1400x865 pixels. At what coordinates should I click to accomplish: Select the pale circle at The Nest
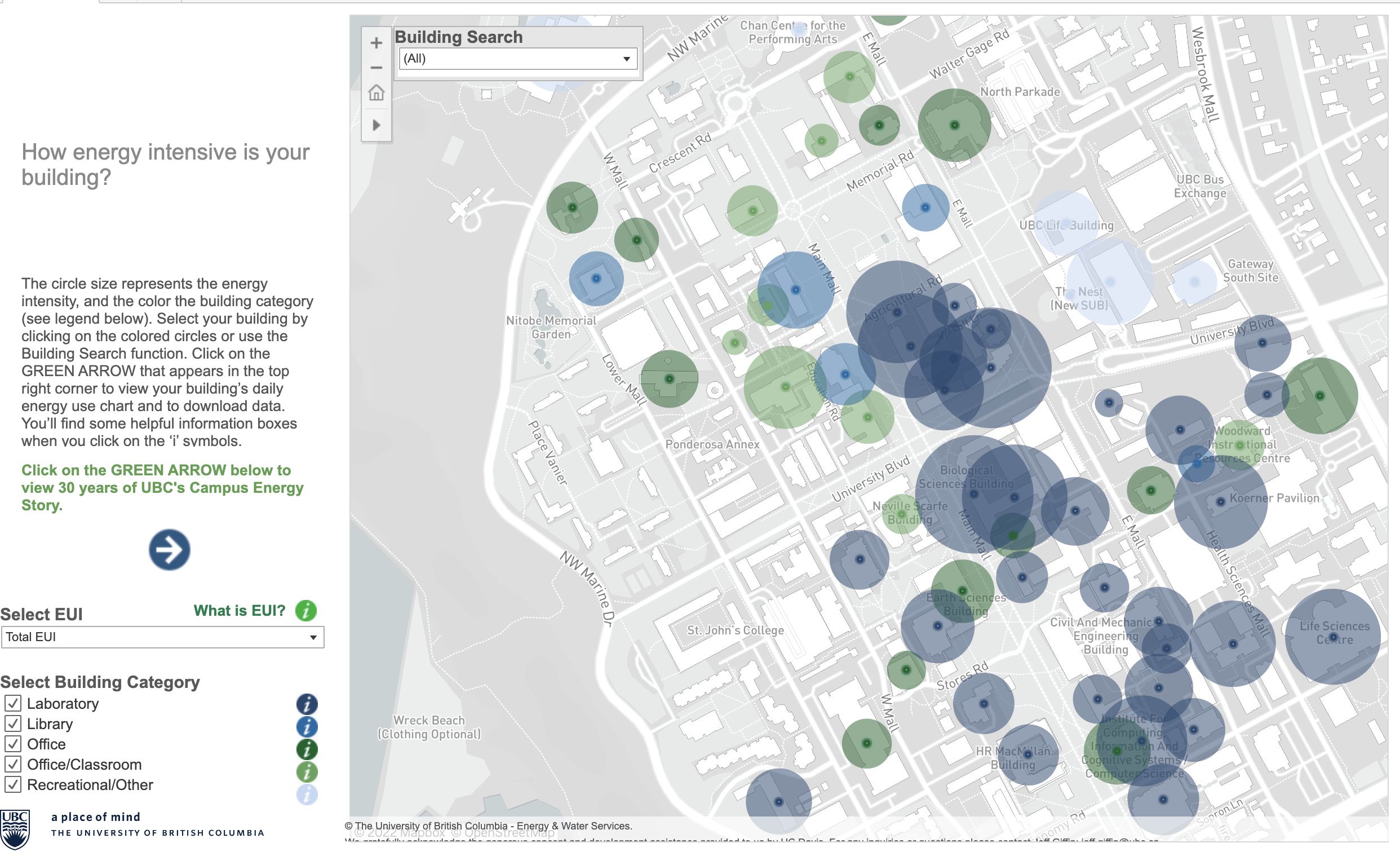(1110, 281)
